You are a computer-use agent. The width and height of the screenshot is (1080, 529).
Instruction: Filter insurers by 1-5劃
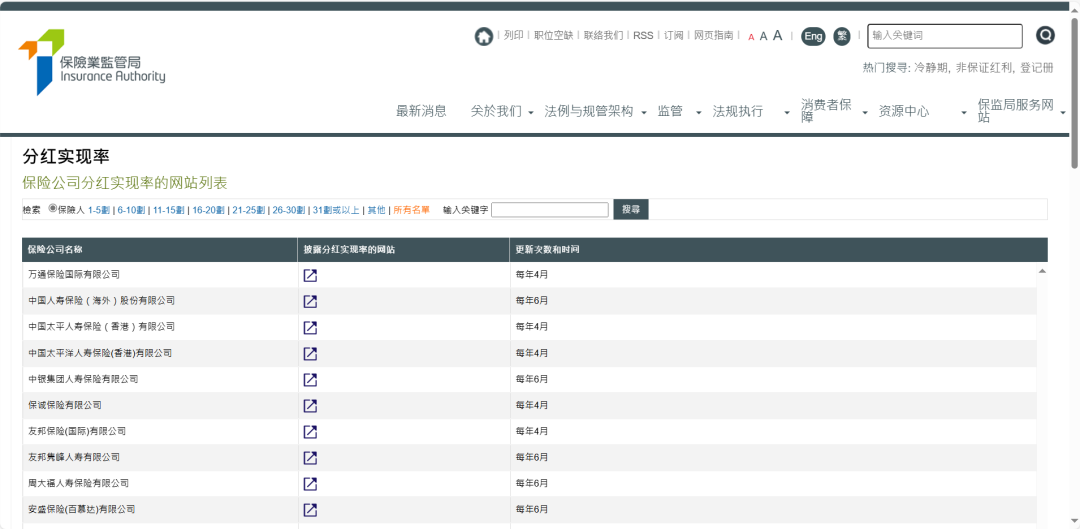[x=99, y=210]
